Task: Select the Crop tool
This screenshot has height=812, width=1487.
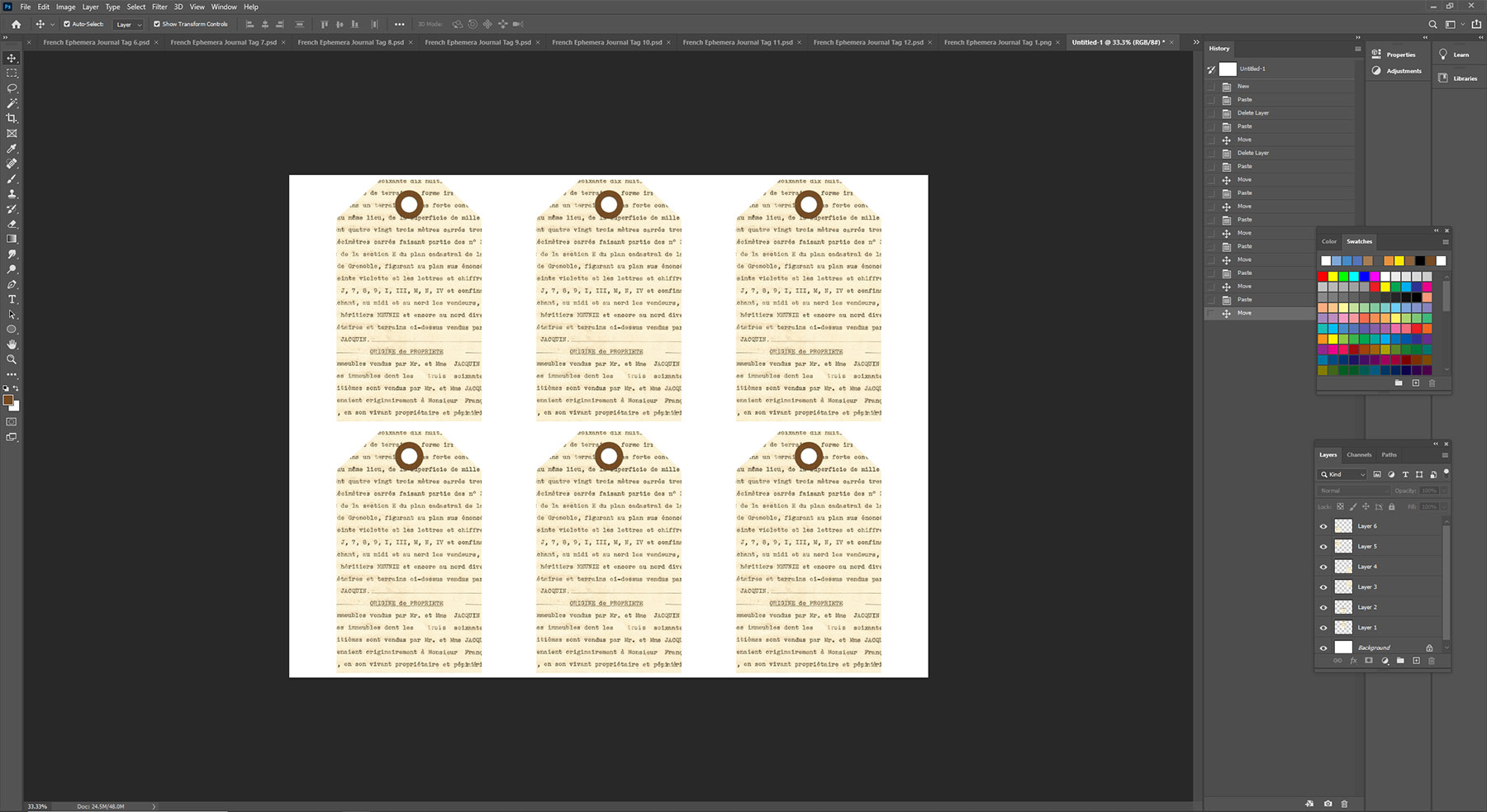Action: tap(12, 118)
